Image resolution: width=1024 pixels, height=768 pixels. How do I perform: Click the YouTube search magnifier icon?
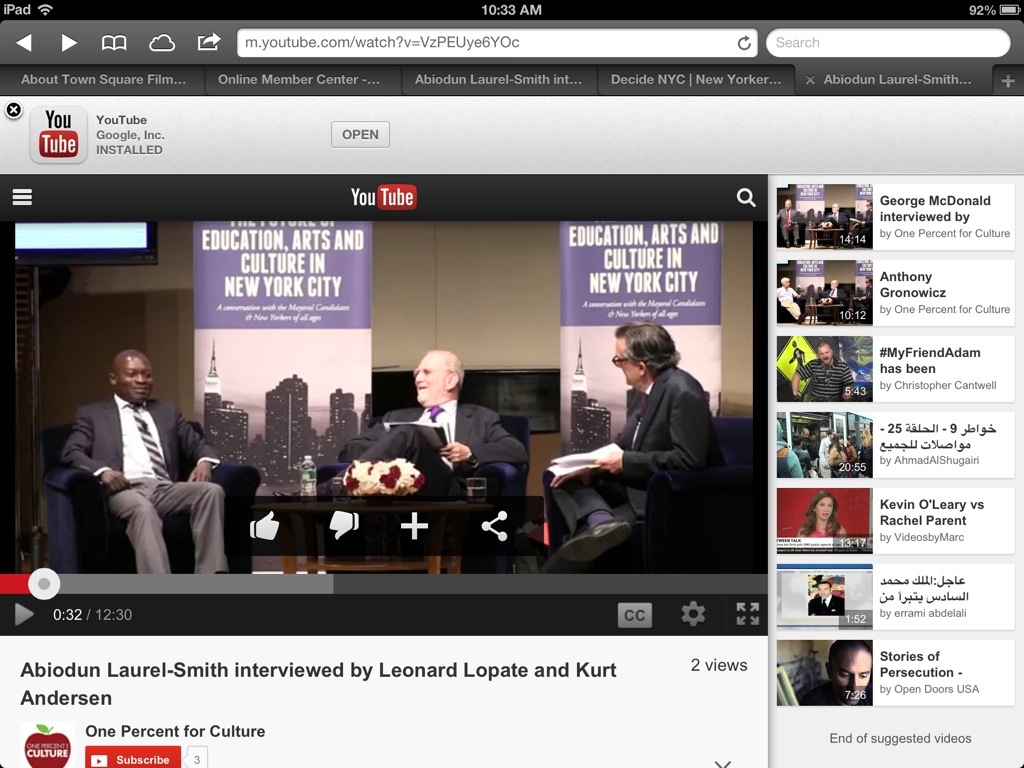pos(746,198)
